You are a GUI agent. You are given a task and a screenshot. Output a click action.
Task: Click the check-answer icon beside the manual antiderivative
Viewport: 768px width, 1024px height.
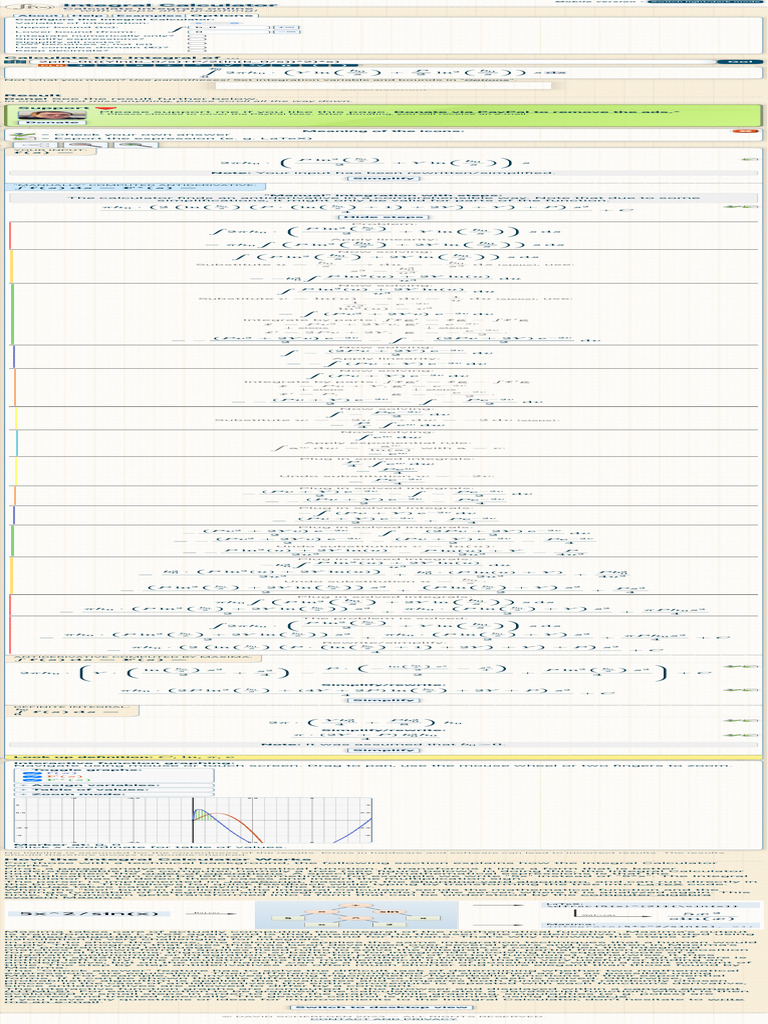tap(732, 206)
